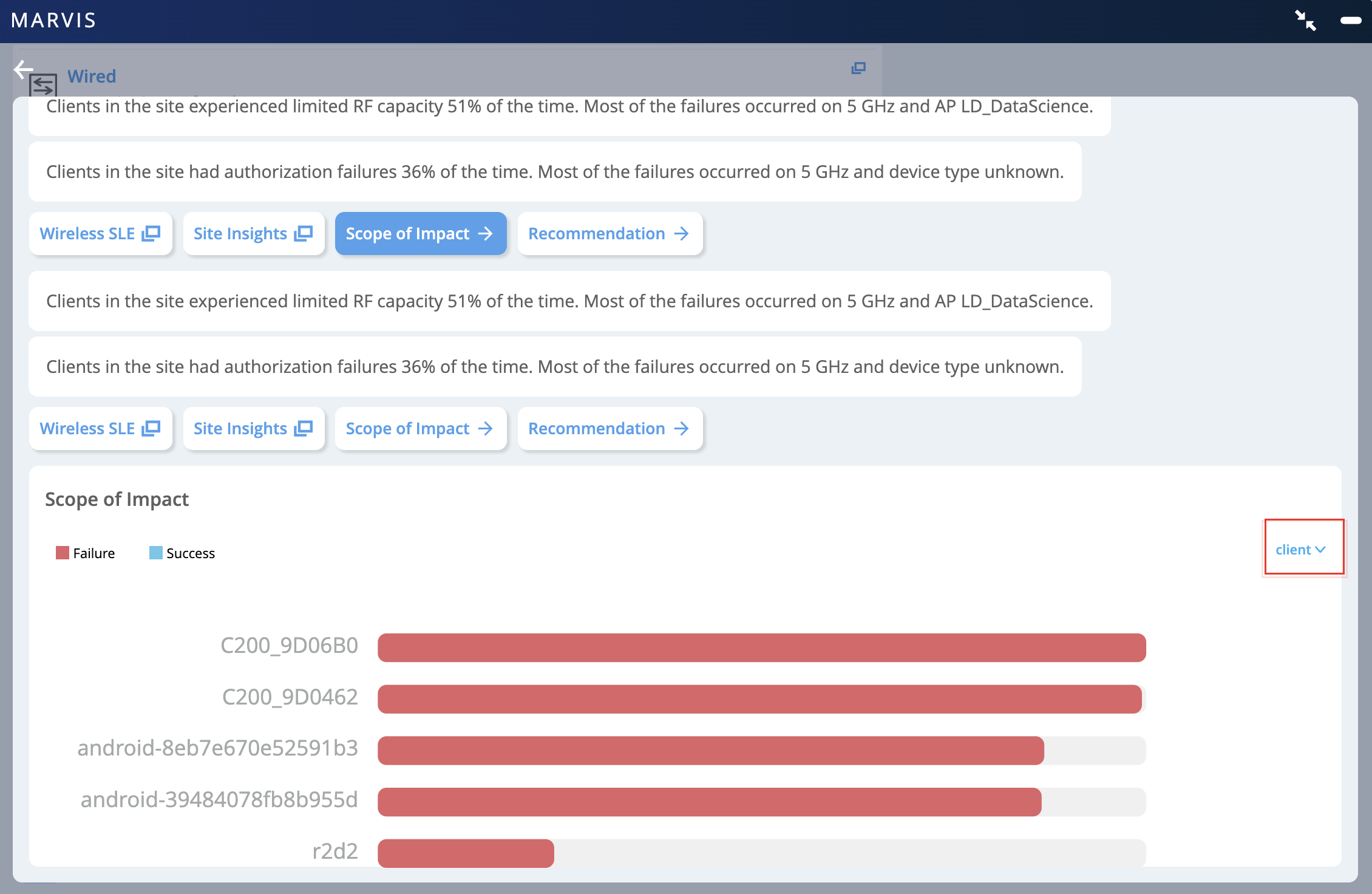Open Wired card pop-out icon
Image resolution: width=1372 pixels, height=894 pixels.
(x=858, y=68)
